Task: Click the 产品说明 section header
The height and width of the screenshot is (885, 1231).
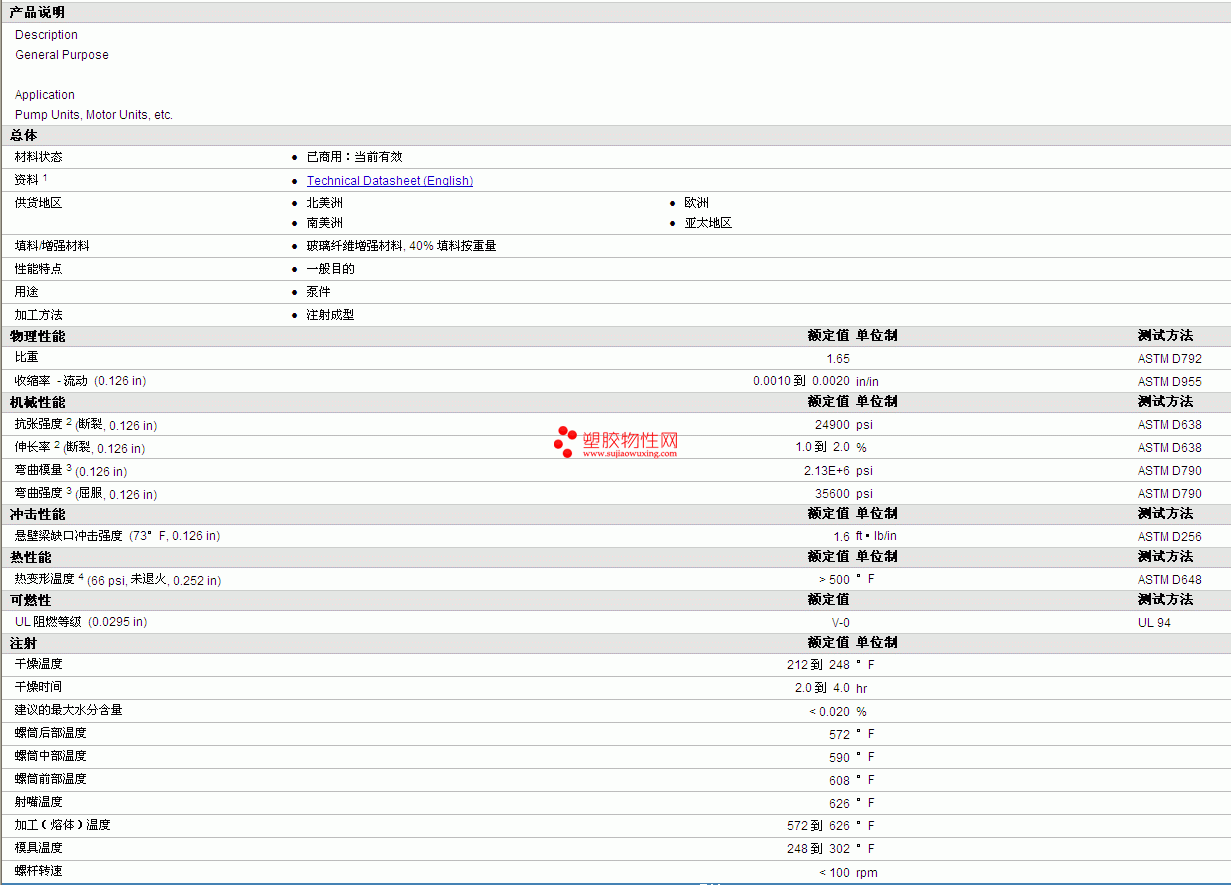Action: coord(37,13)
